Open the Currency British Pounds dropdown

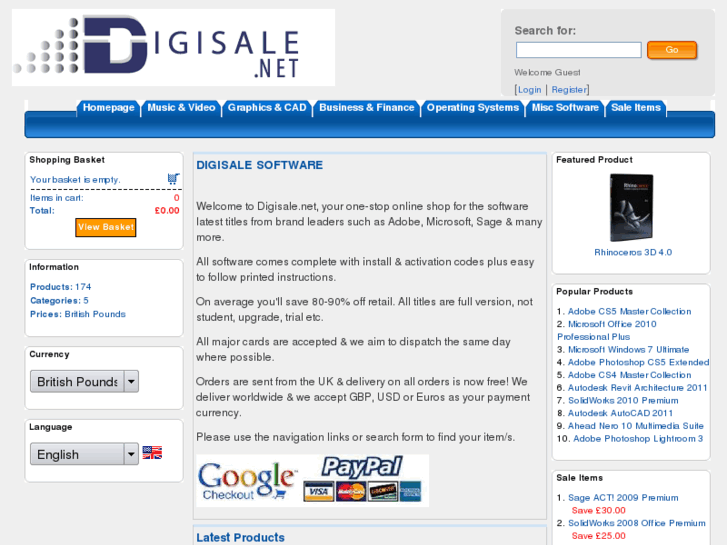(x=84, y=381)
